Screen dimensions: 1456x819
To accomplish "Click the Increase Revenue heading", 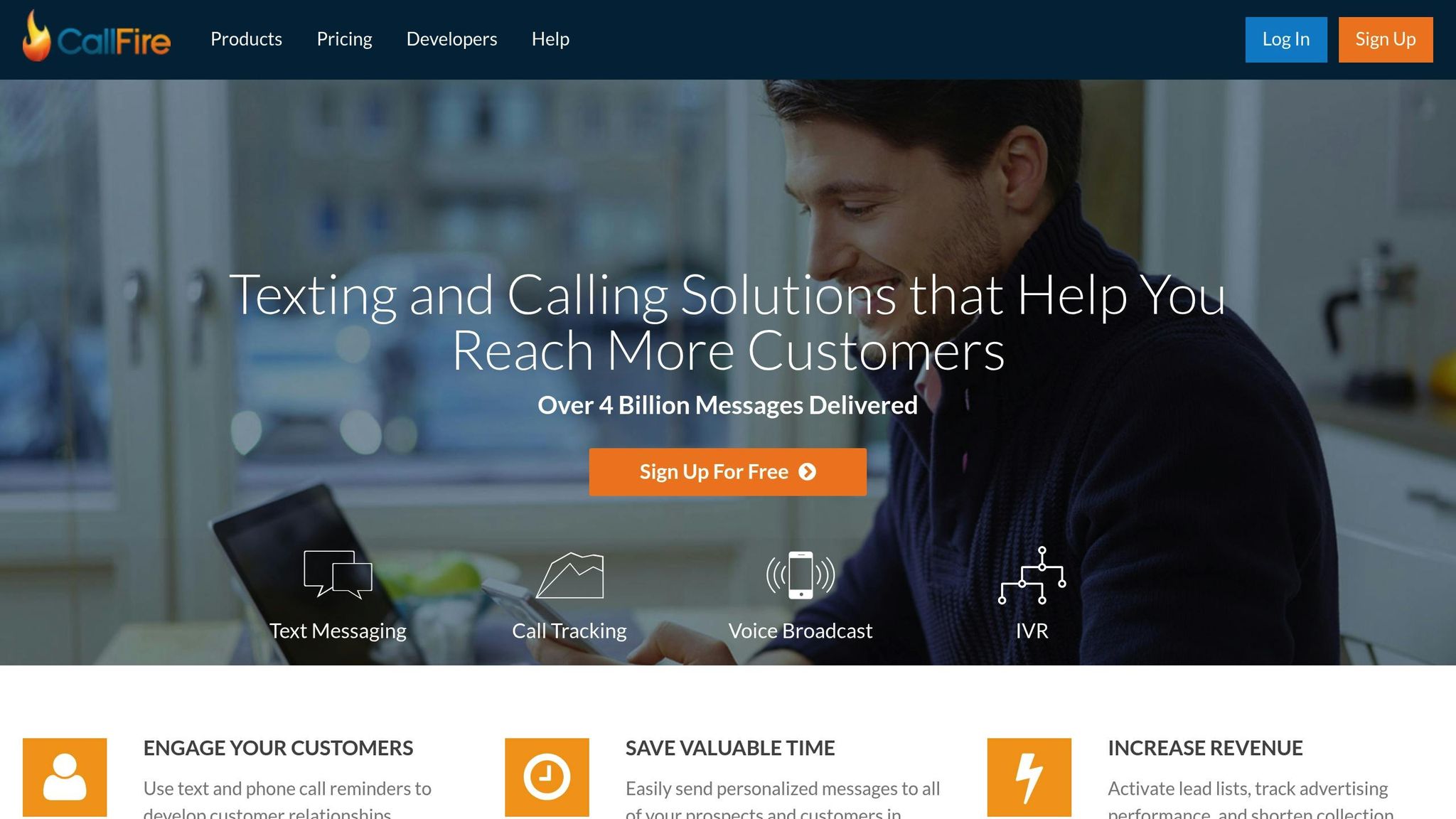I will point(1205,748).
